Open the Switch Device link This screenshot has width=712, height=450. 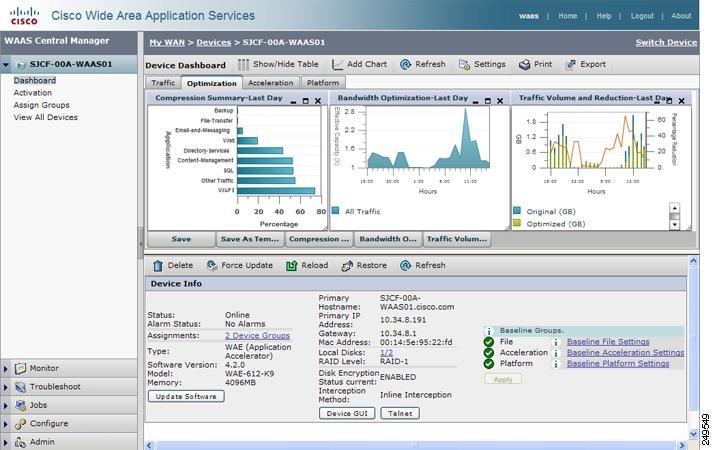pos(666,42)
